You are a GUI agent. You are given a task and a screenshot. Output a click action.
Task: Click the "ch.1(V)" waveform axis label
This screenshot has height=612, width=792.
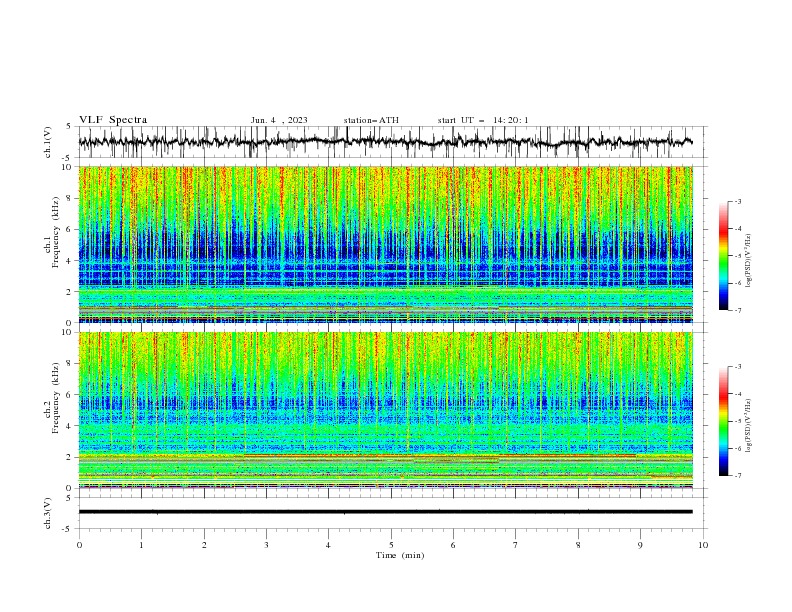click(48, 142)
